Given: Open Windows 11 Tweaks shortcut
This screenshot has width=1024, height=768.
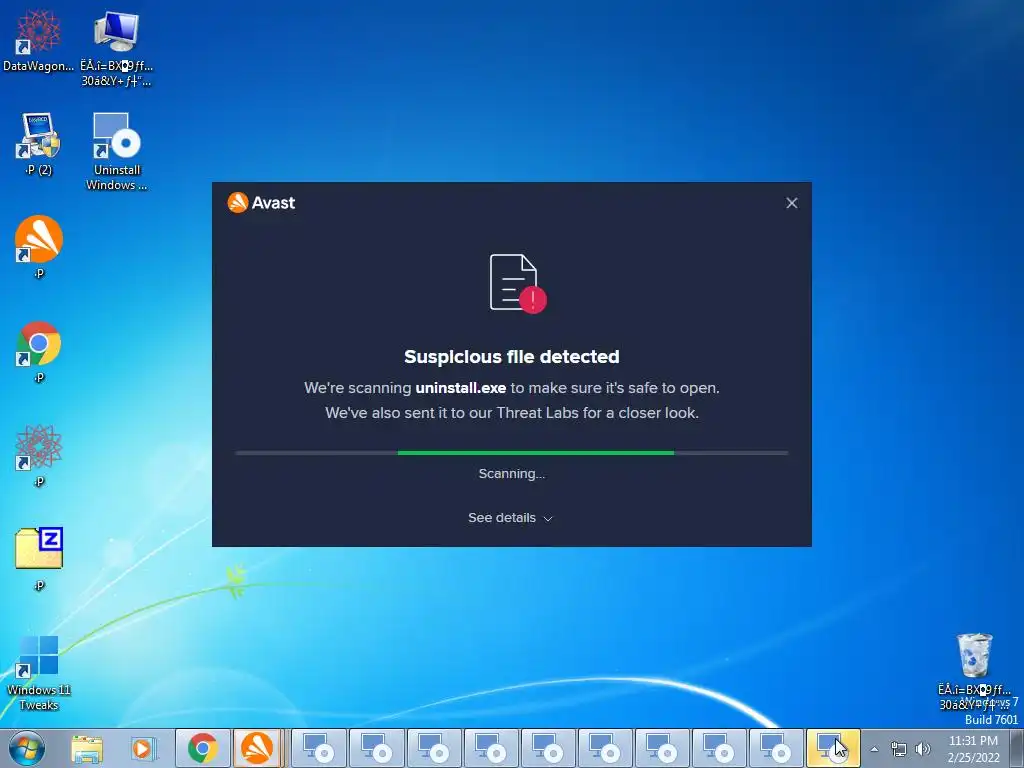Looking at the screenshot, I should [x=39, y=673].
